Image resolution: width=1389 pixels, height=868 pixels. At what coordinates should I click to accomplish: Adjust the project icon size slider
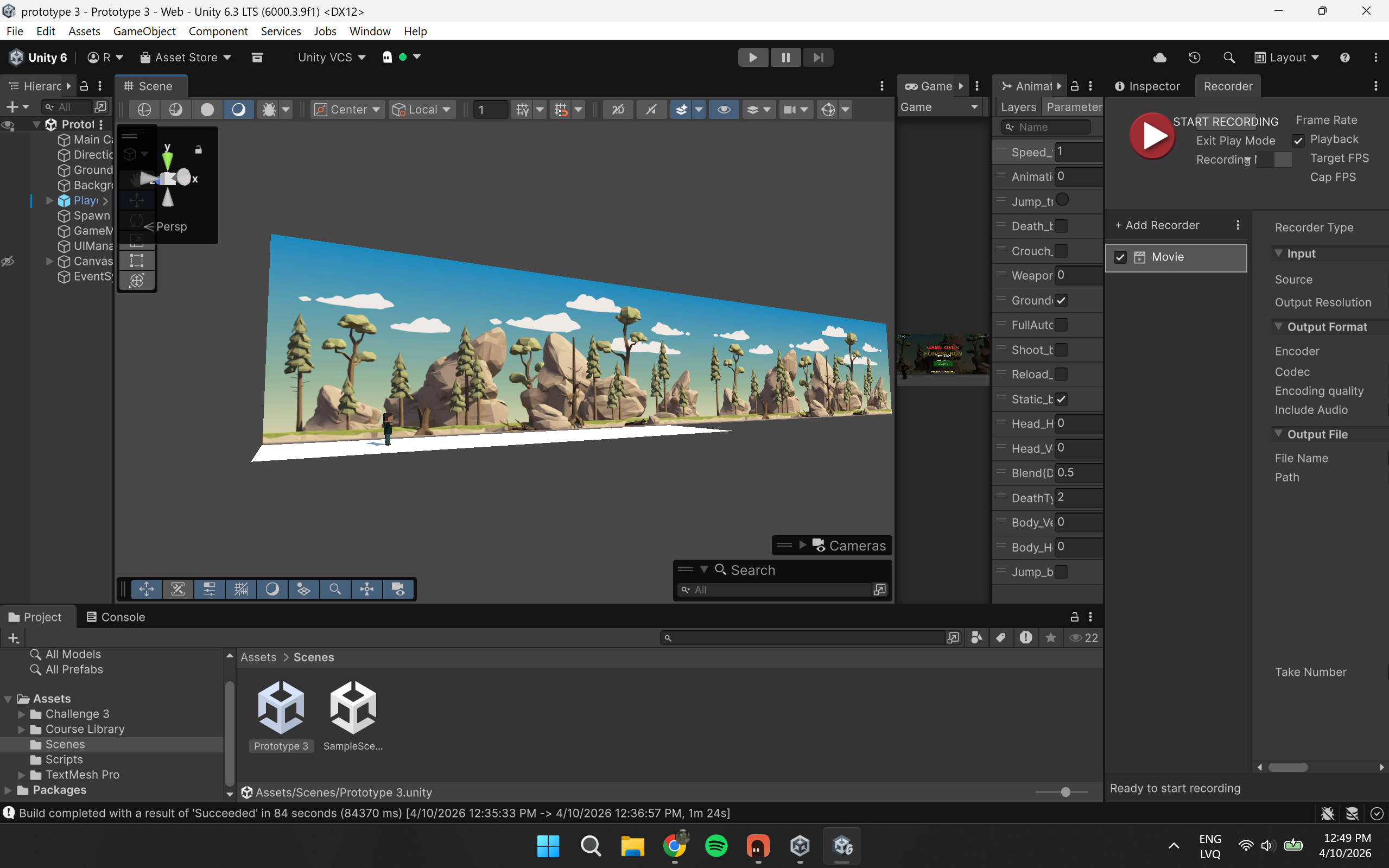[1065, 792]
